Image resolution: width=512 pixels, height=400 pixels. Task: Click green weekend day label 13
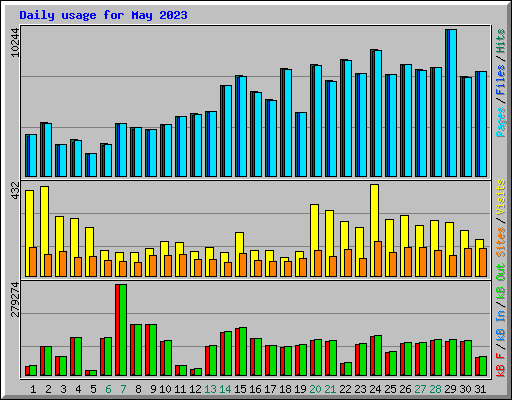pos(210,389)
